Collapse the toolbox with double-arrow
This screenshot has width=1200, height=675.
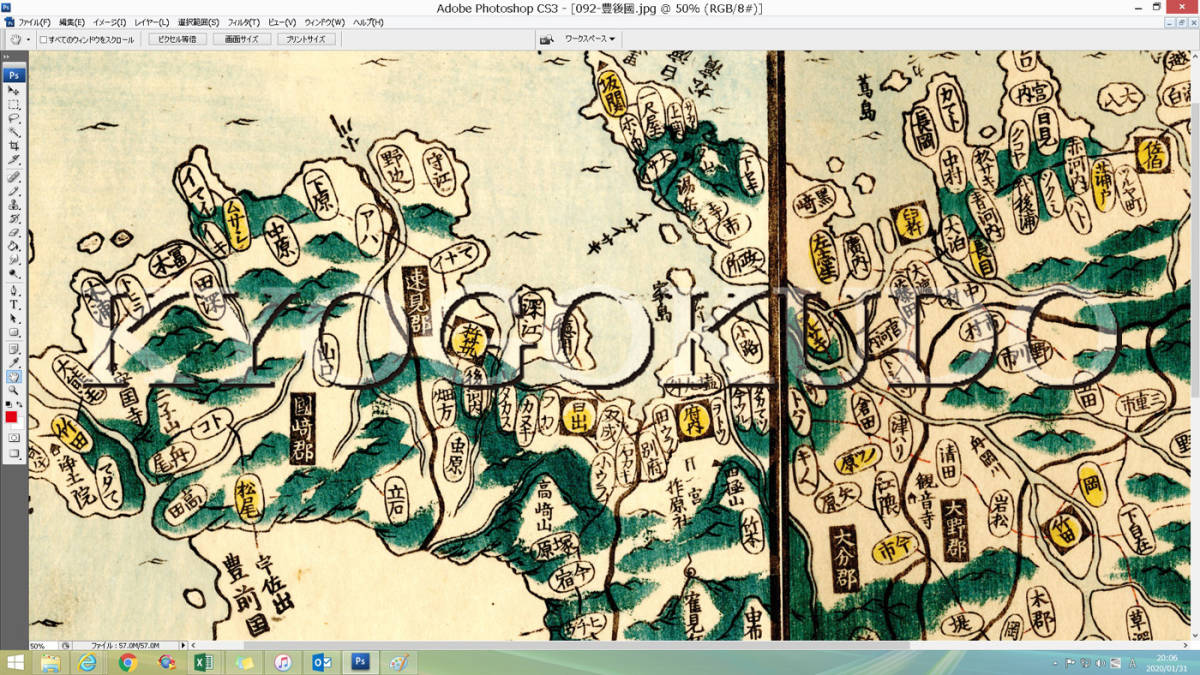tap(7, 57)
